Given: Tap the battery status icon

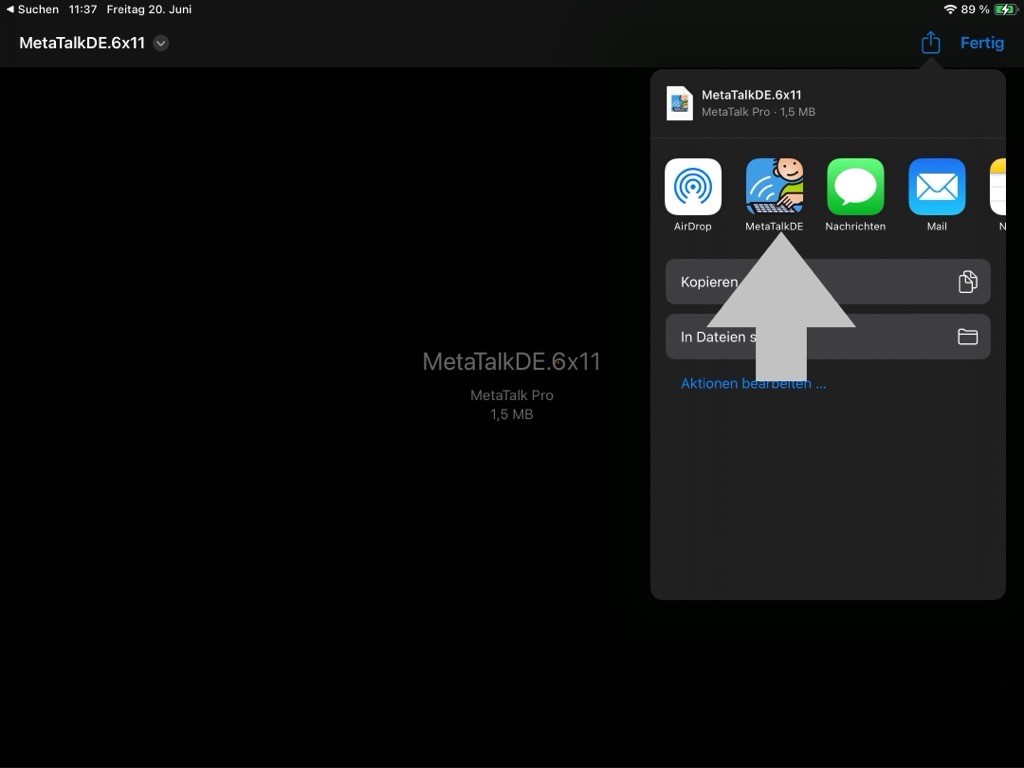Looking at the screenshot, I should 1005,9.
